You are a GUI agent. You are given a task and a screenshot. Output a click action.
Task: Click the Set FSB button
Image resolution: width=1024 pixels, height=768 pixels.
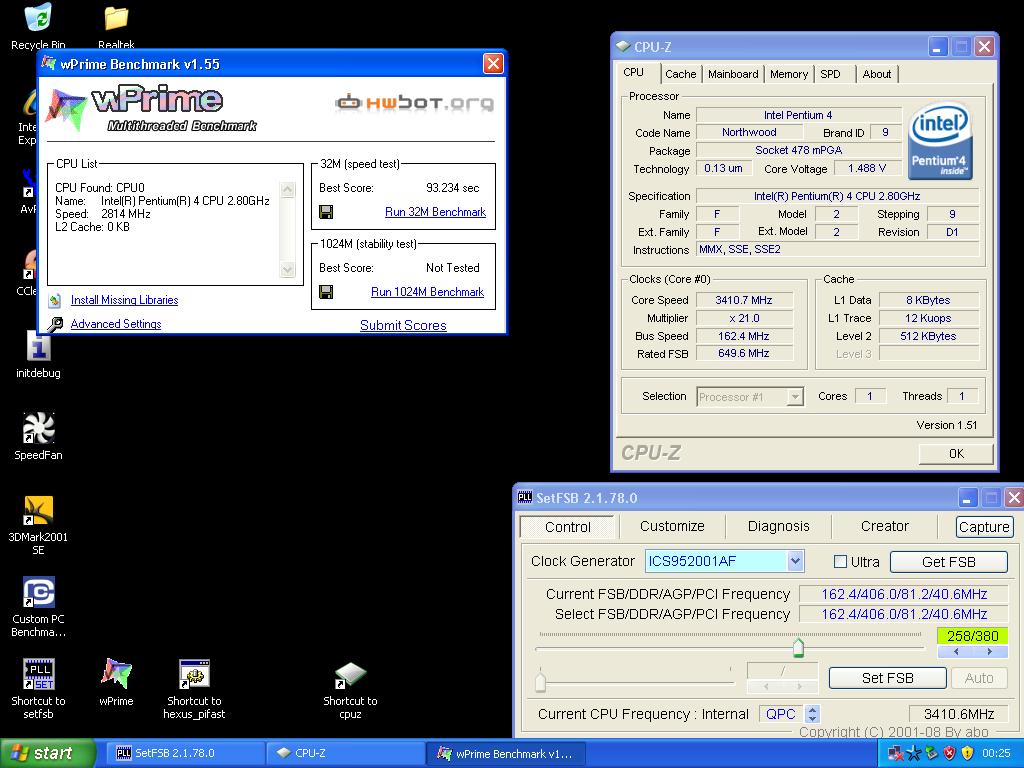tap(888, 678)
